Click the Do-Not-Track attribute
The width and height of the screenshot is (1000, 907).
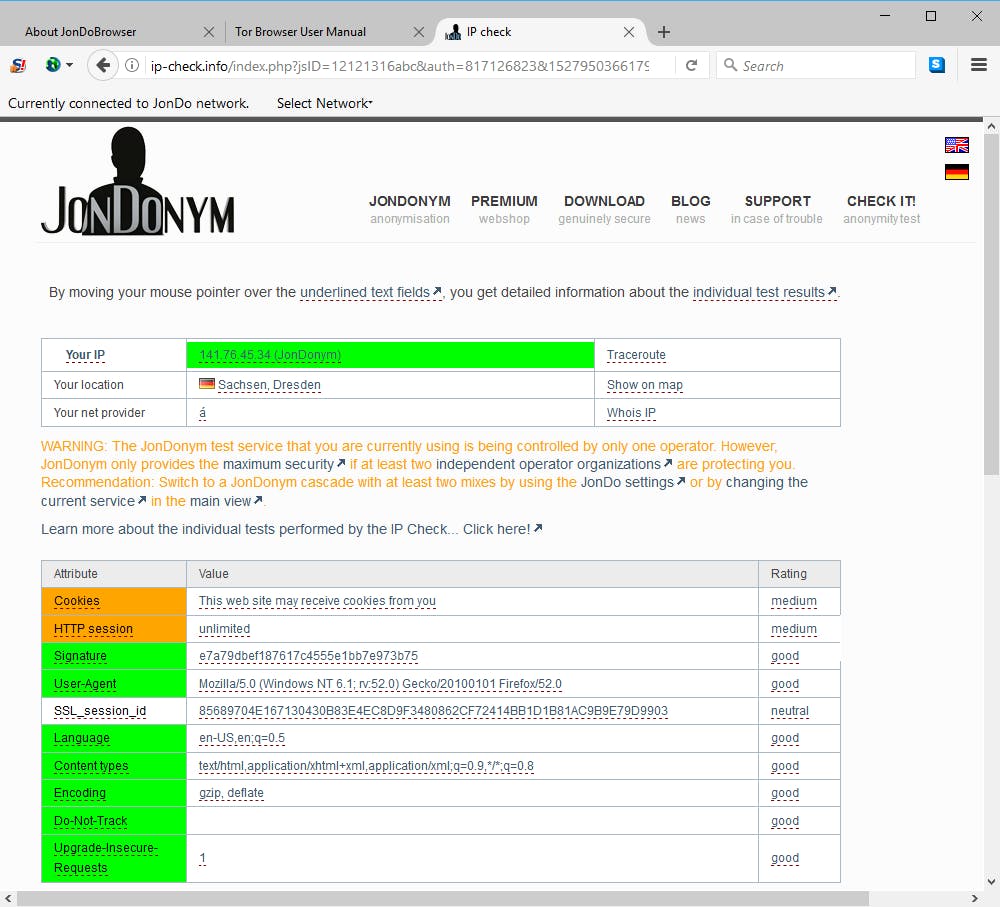(114, 821)
